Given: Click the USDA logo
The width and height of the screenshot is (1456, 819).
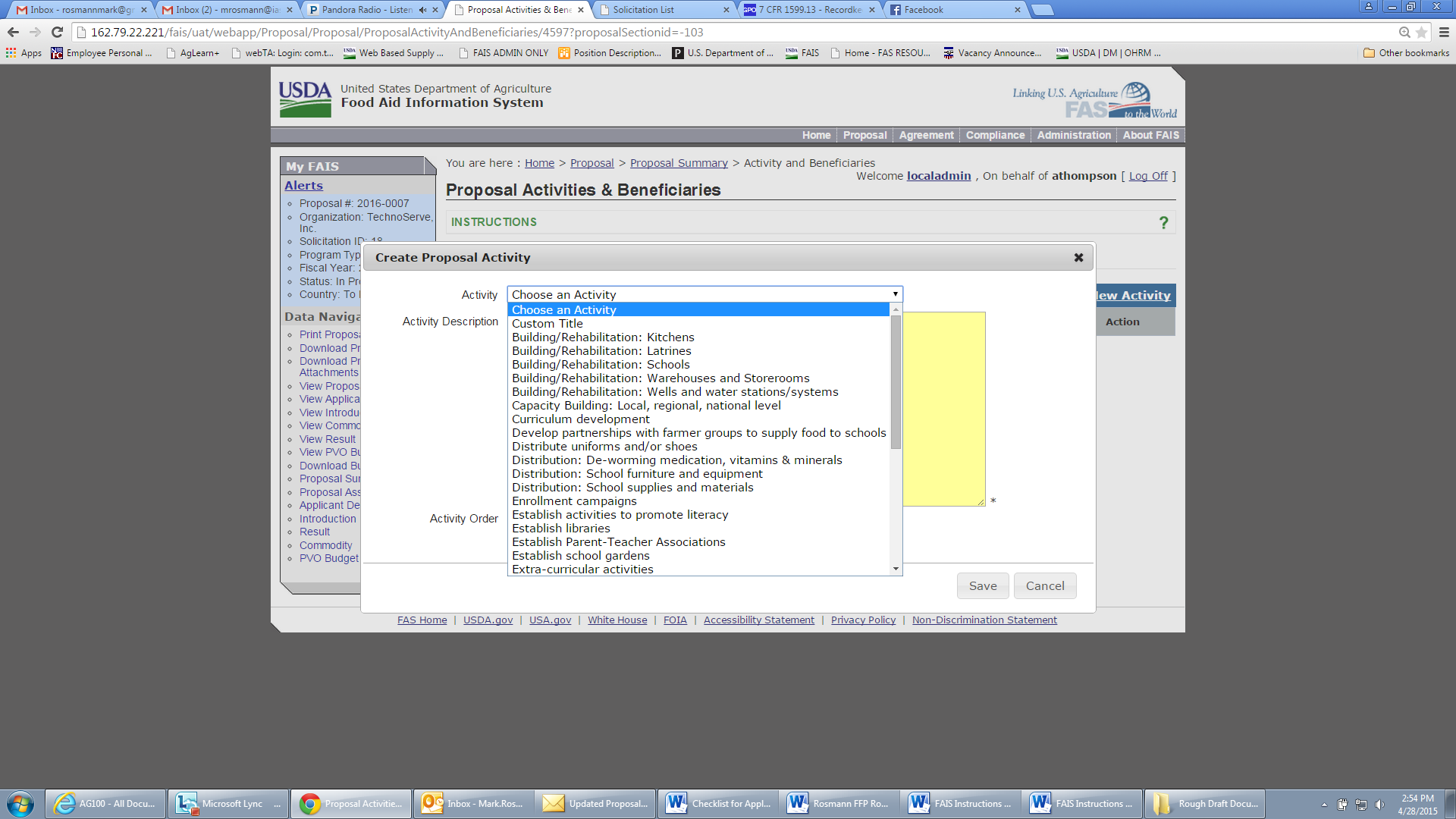Looking at the screenshot, I should [x=305, y=99].
